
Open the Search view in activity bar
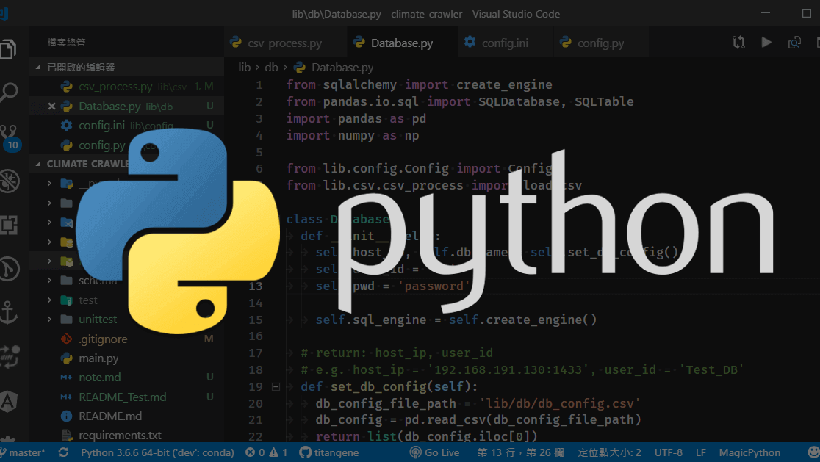(x=8, y=92)
